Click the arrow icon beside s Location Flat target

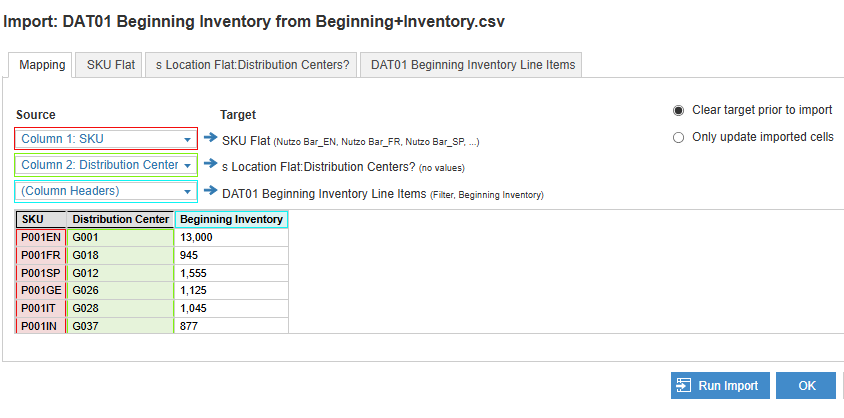(210, 164)
